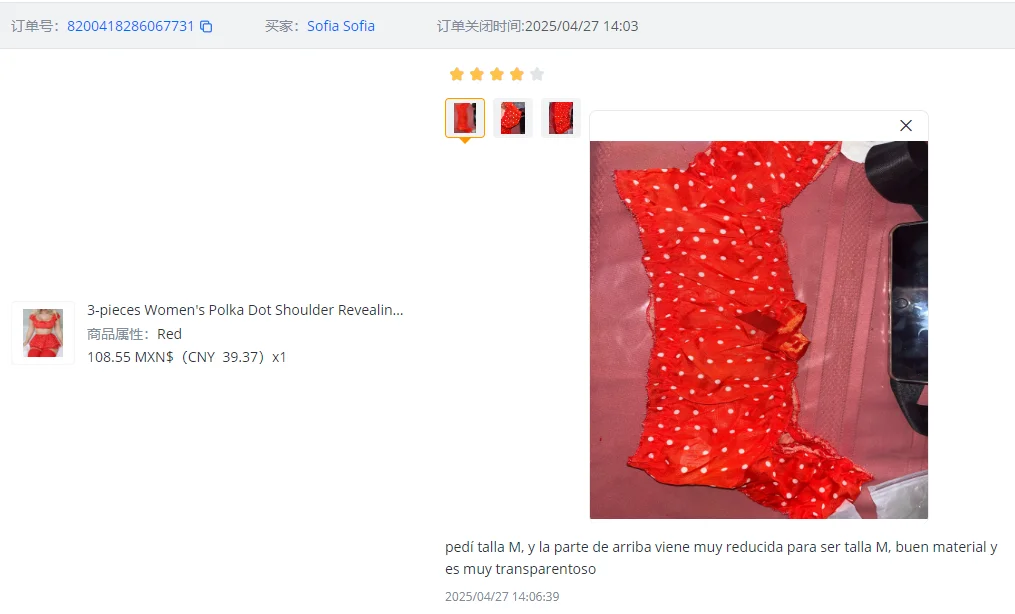This screenshot has width=1015, height=614.
Task: Open order number 8200418286067731 link
Action: click(x=130, y=26)
